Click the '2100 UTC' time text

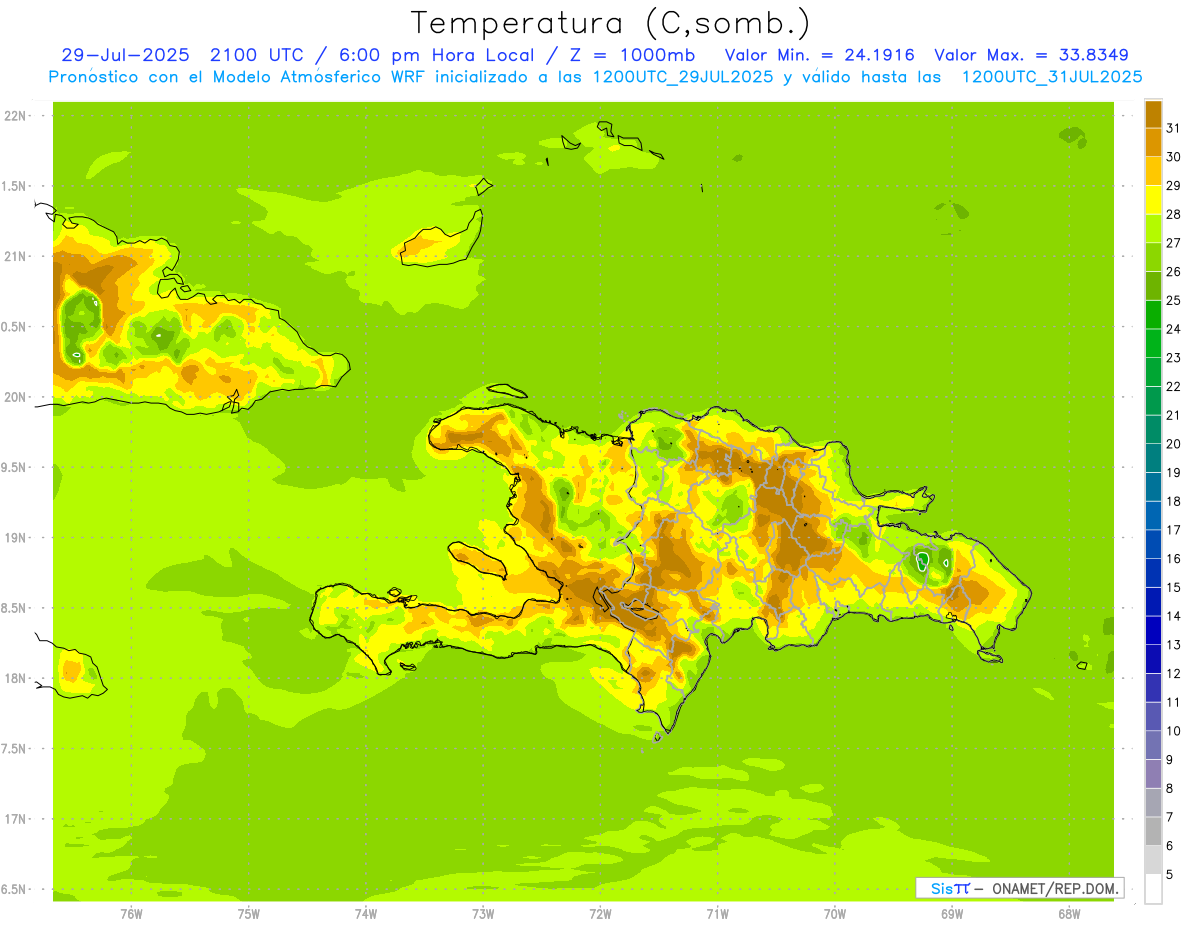pyautogui.click(x=260, y=55)
